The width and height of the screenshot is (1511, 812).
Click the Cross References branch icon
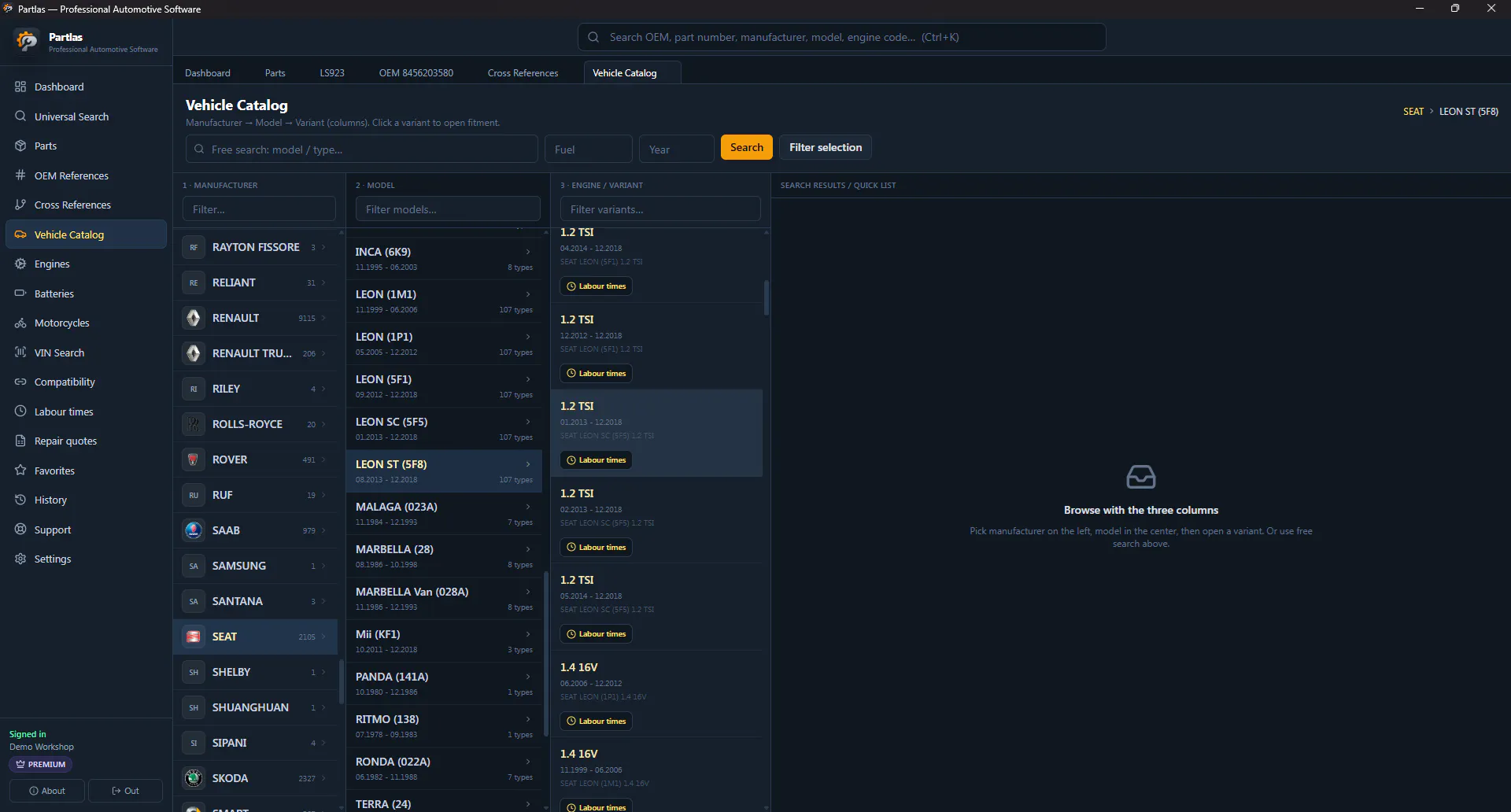20,205
